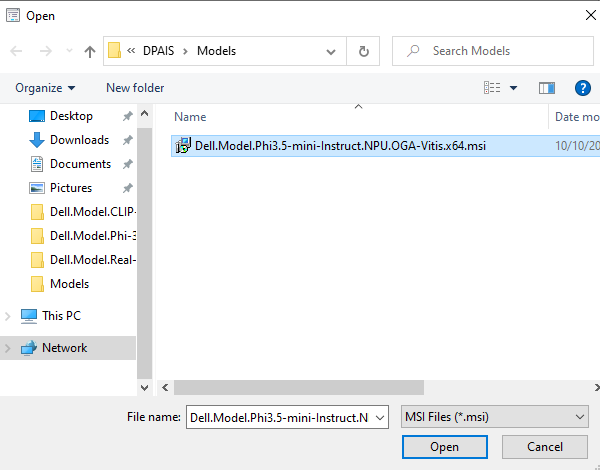Screen dimensions: 600x470
Task: Click the date cell of the msi file
Action: click(x=577, y=146)
